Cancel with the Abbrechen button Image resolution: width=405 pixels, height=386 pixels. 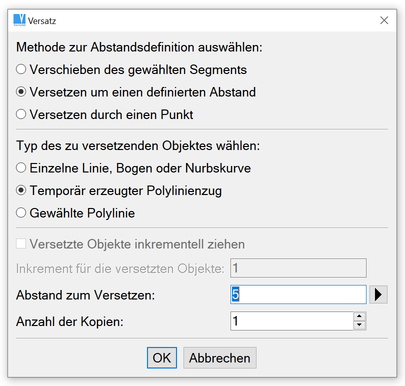pyautogui.click(x=220, y=358)
